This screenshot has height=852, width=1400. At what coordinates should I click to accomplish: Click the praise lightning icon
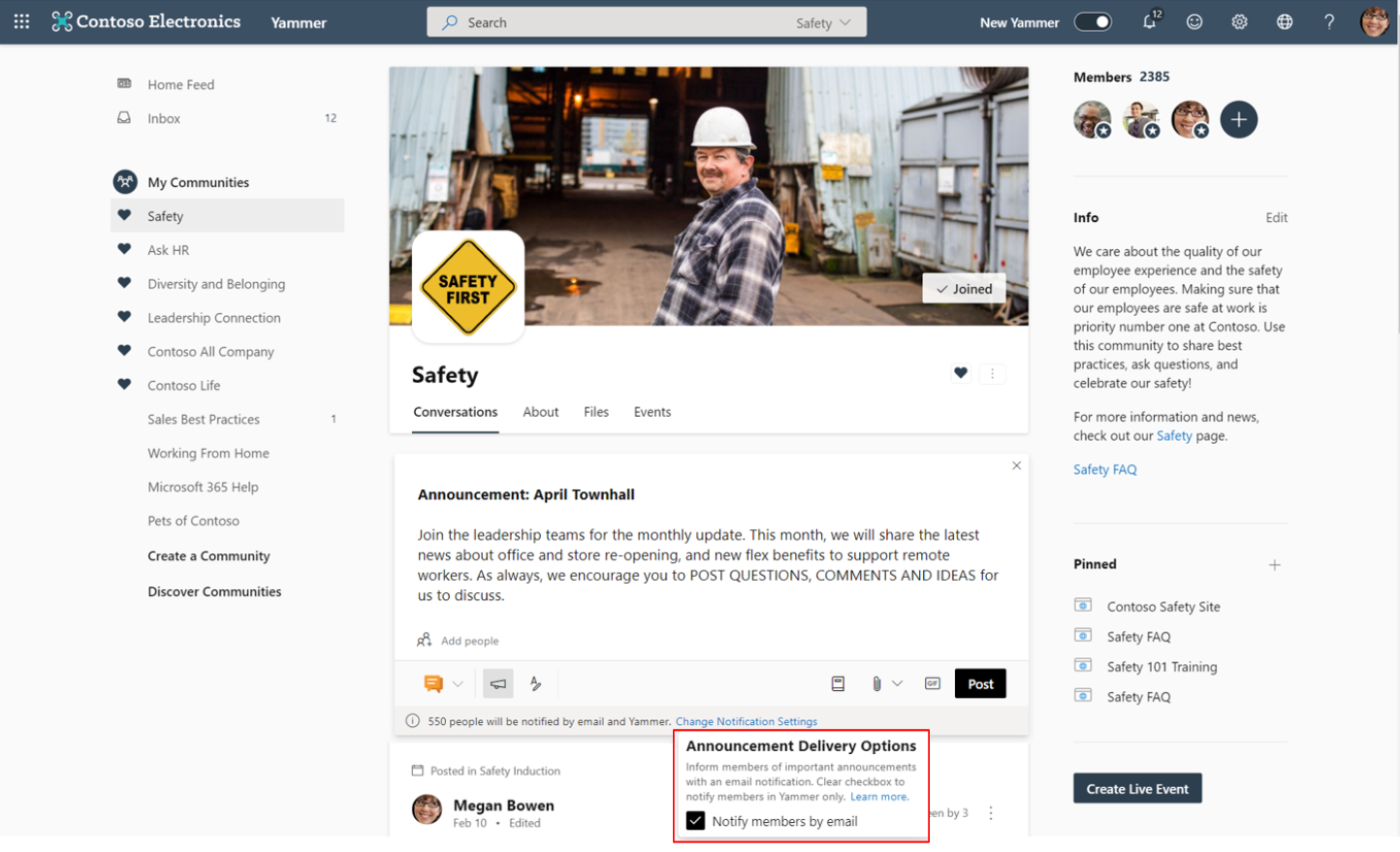coord(535,684)
